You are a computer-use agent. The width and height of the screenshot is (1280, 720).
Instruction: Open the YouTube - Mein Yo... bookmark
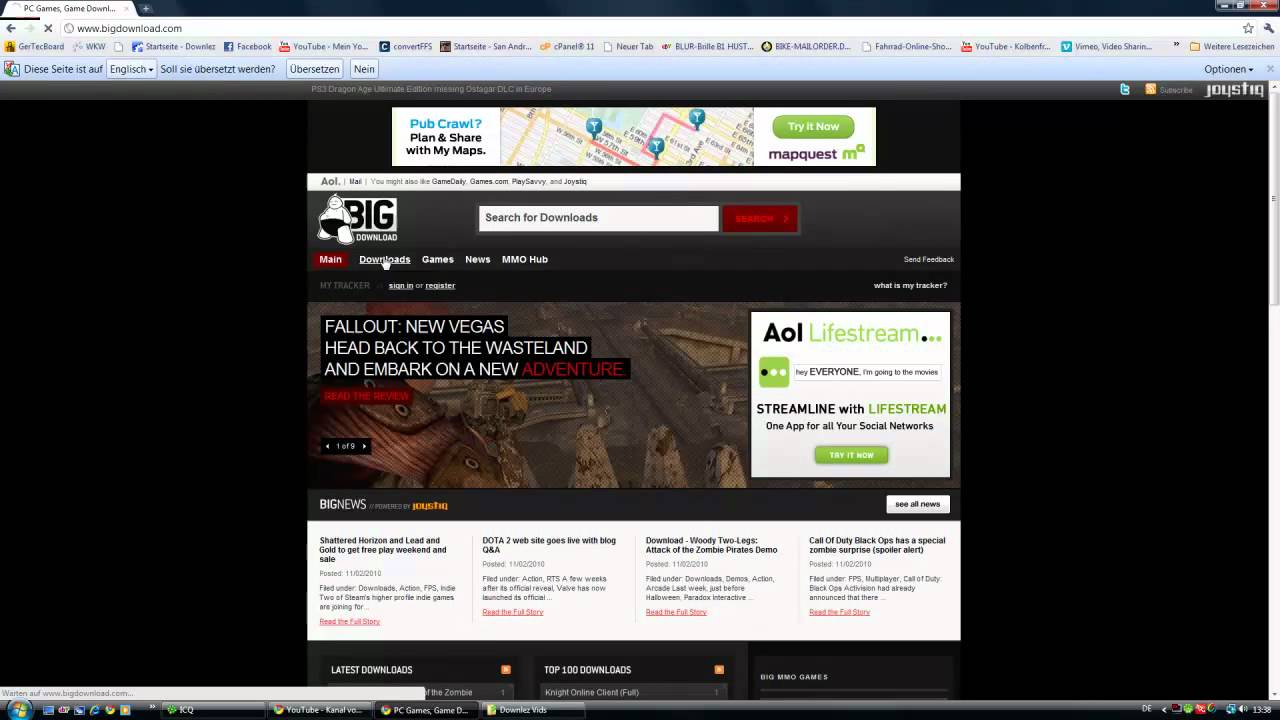pos(324,46)
